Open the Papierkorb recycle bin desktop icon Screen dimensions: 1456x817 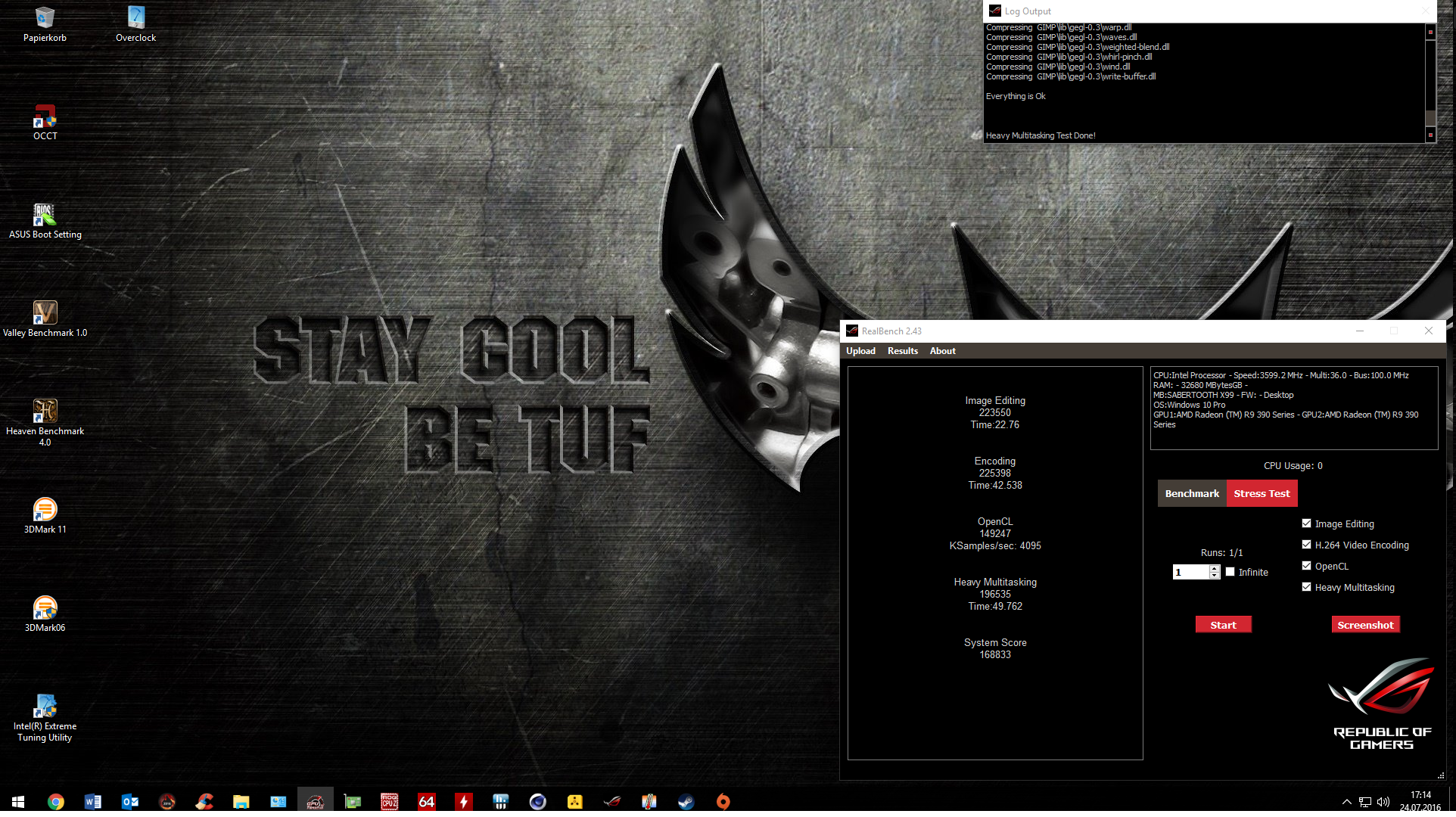click(x=45, y=23)
